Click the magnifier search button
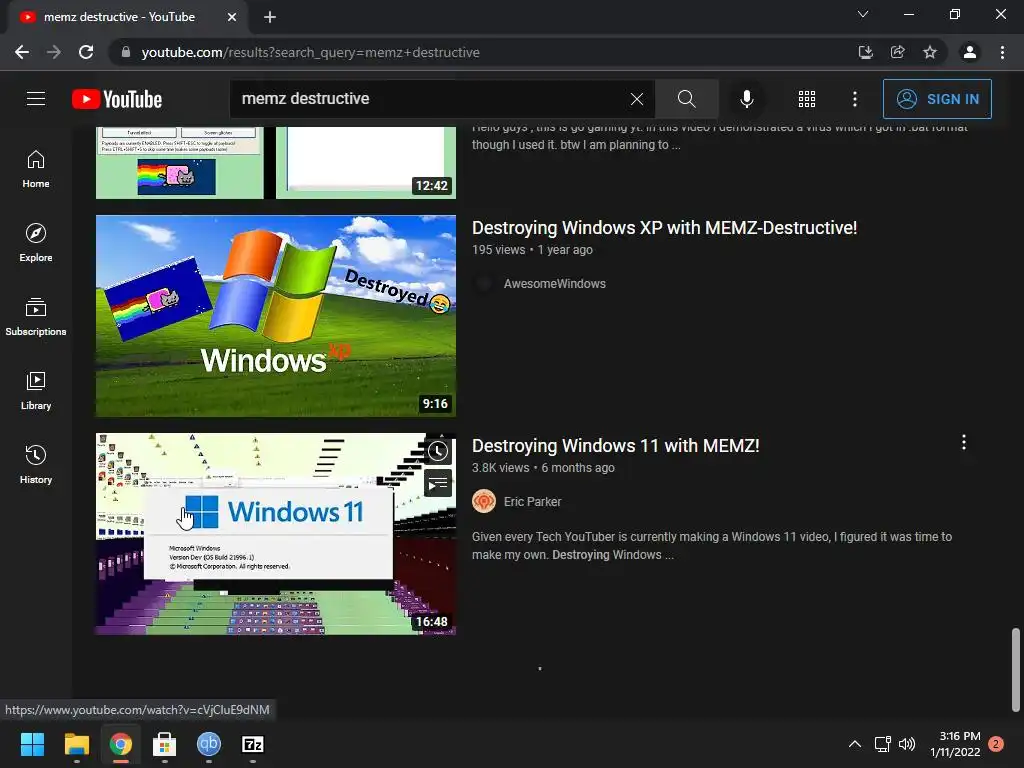The image size is (1024, 768). pyautogui.click(x=686, y=99)
